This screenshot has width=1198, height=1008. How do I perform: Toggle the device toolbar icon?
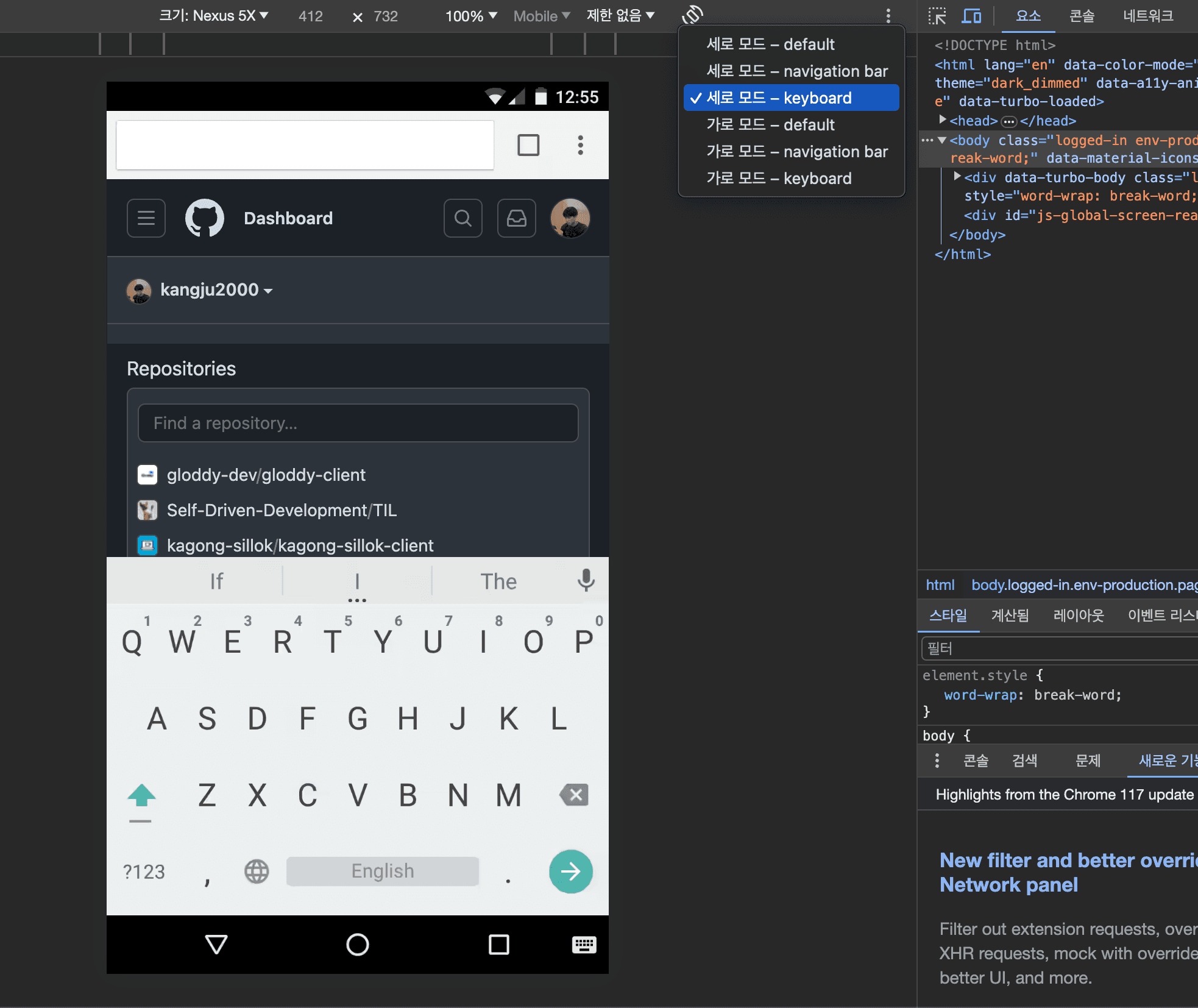click(x=971, y=16)
